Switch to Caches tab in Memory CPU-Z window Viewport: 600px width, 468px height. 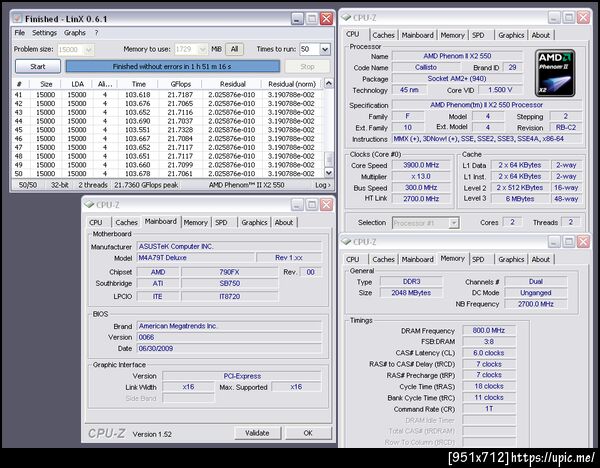[383, 259]
